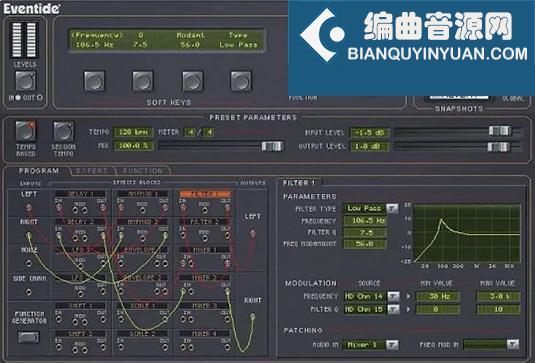The image size is (535, 363).
Task: Click the Delay 1 OUT jack
Action: (103, 207)
